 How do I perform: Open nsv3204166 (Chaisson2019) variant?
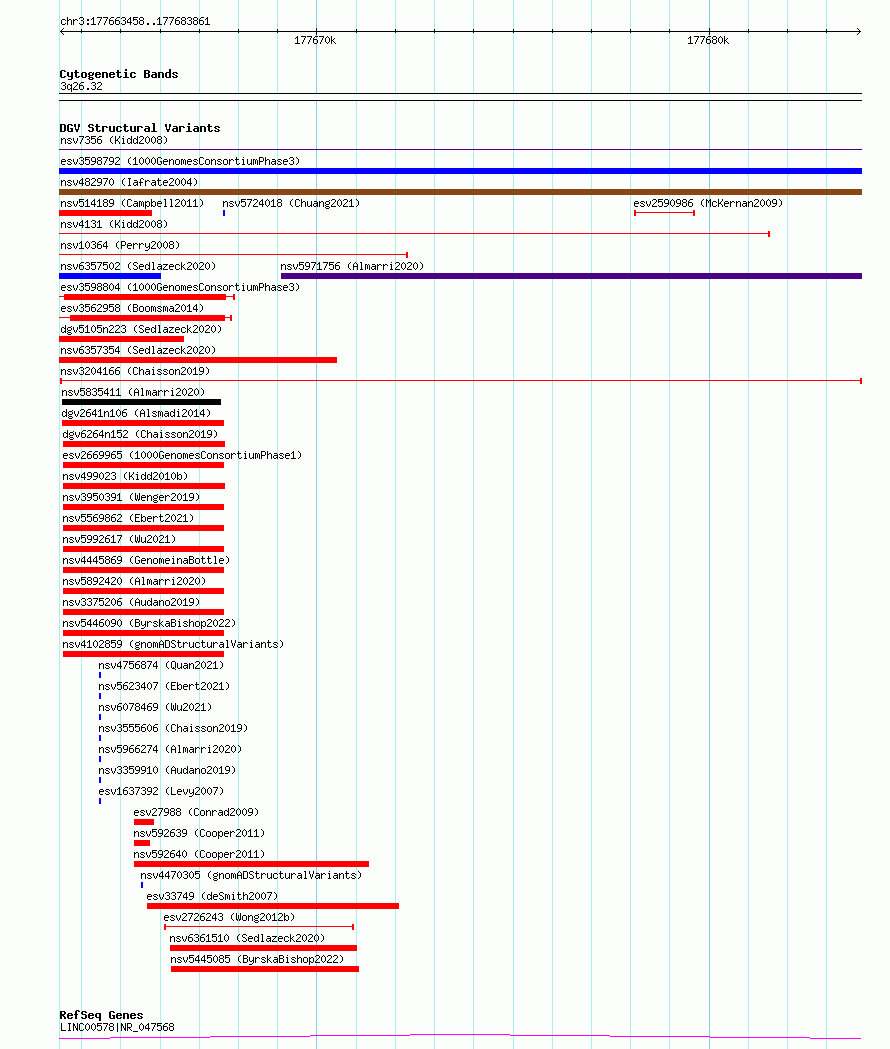(135, 371)
